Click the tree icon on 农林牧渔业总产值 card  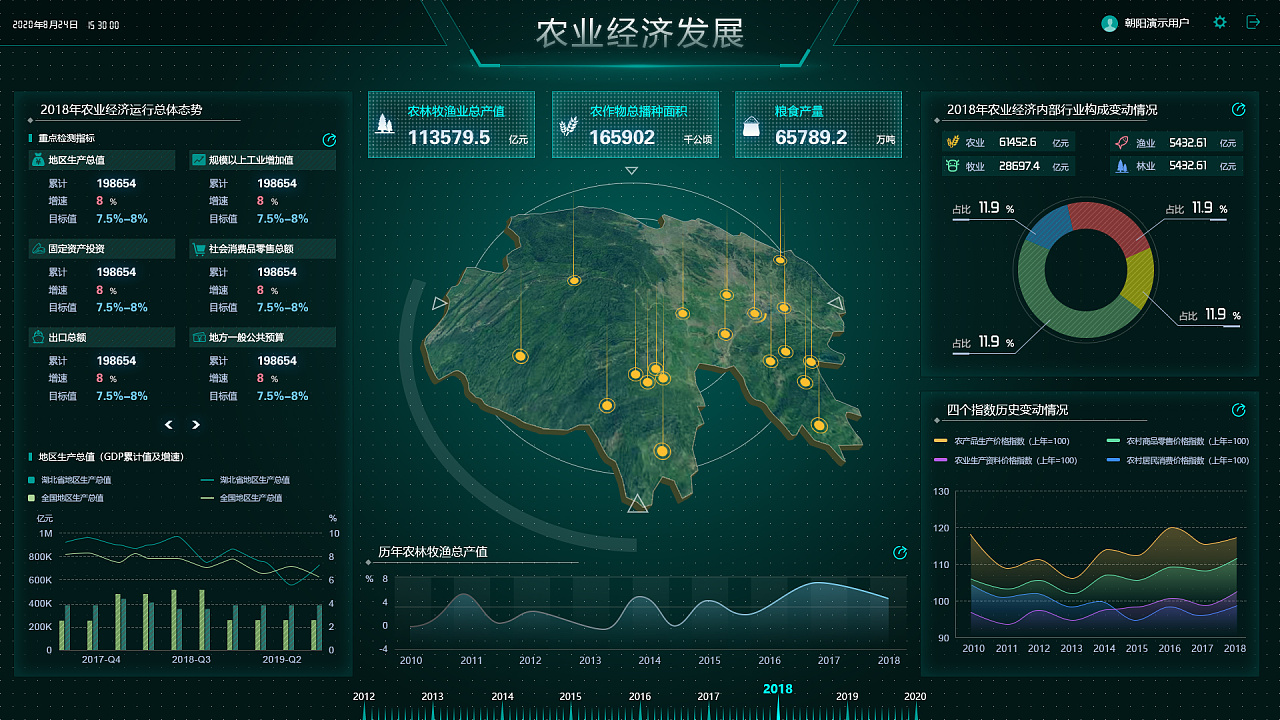coord(384,124)
